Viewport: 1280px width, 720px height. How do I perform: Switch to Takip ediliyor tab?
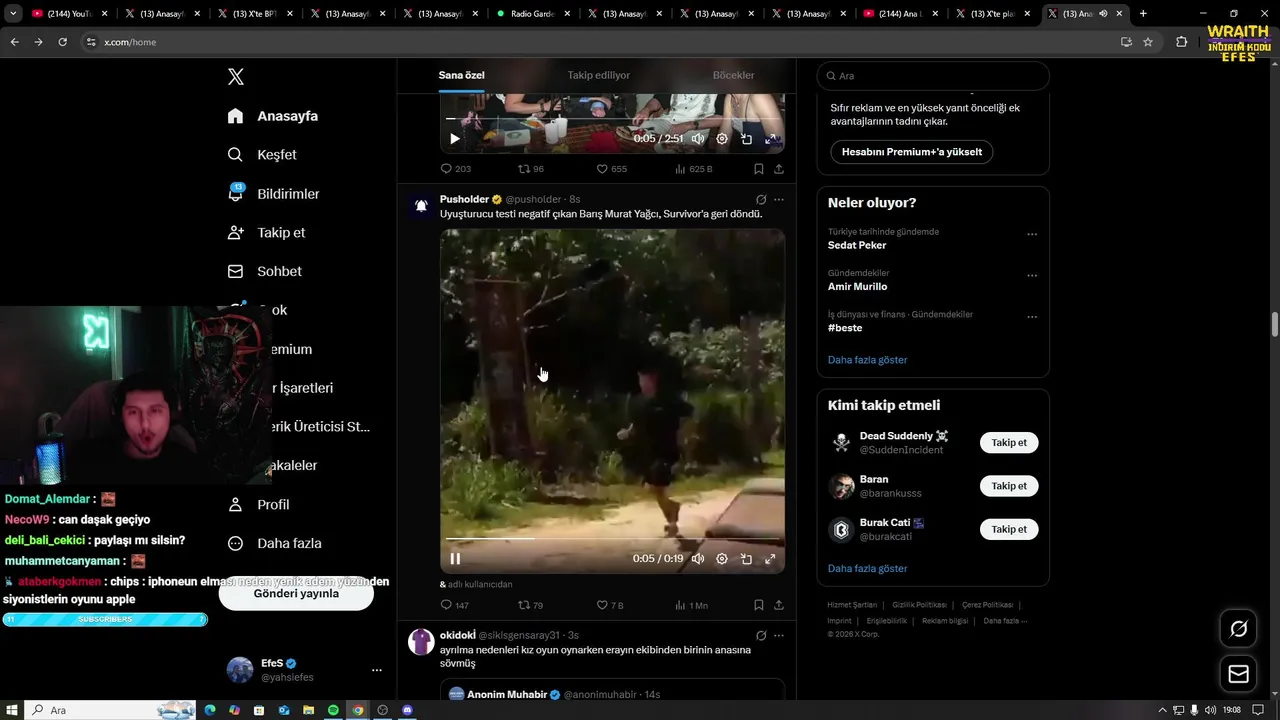point(598,75)
